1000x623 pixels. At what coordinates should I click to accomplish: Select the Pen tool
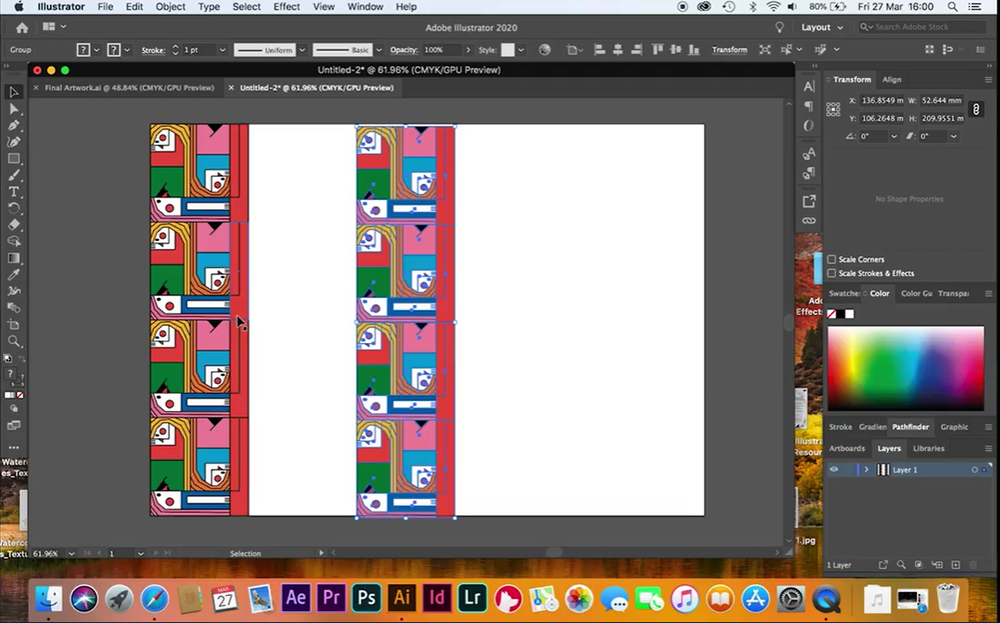click(x=14, y=125)
